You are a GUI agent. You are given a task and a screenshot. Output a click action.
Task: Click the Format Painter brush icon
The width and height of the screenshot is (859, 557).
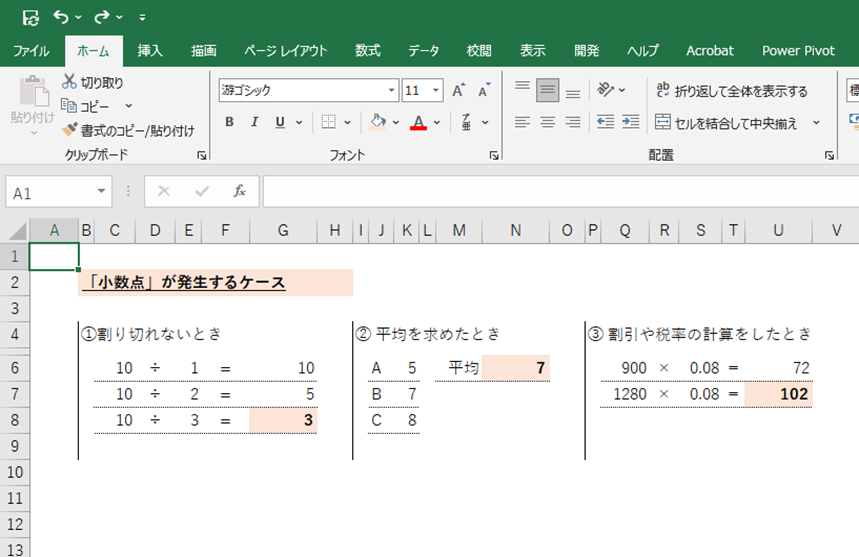point(69,130)
